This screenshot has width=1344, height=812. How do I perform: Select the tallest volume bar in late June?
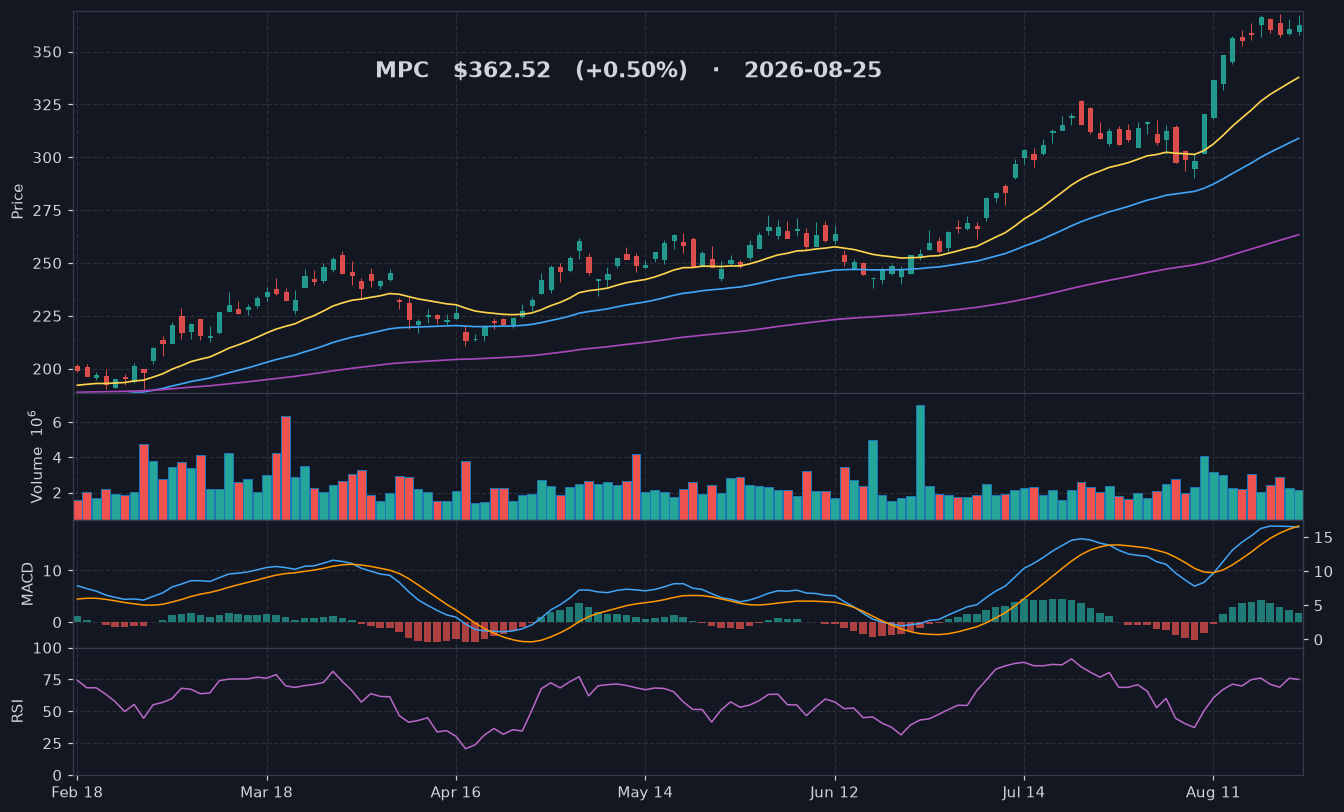(x=920, y=463)
